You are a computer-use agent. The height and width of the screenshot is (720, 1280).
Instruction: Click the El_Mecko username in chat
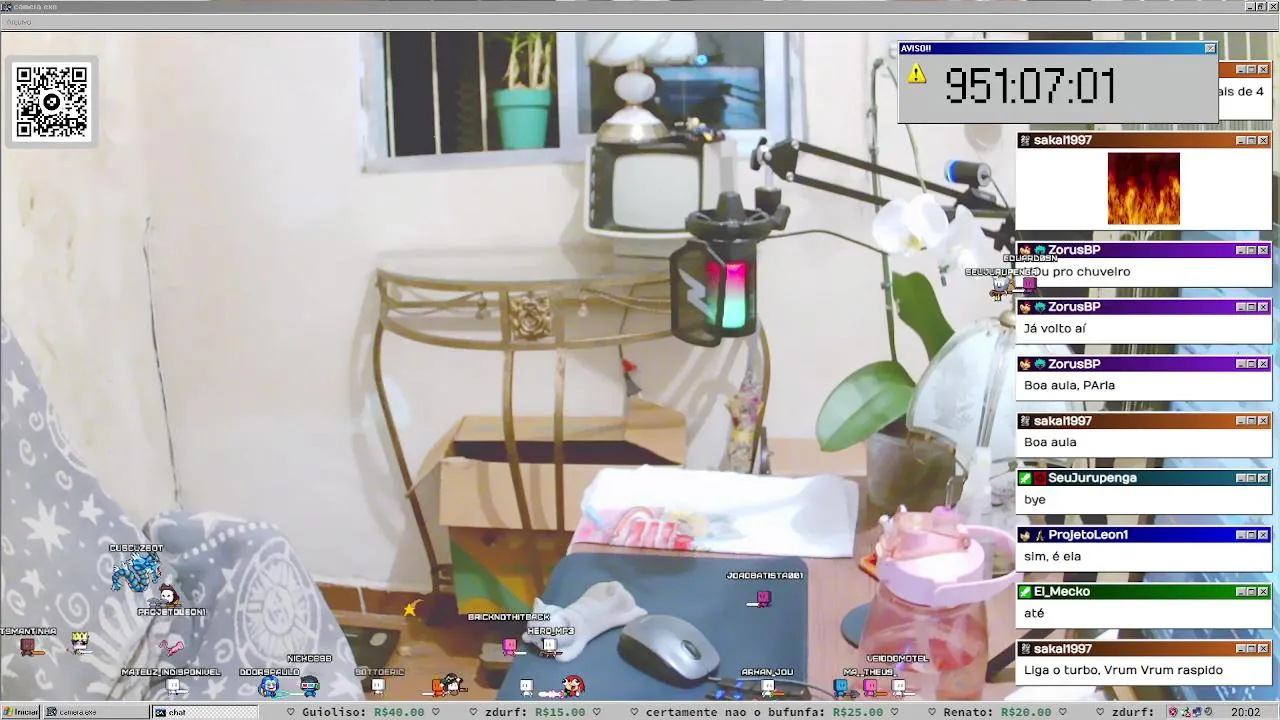tap(1062, 592)
